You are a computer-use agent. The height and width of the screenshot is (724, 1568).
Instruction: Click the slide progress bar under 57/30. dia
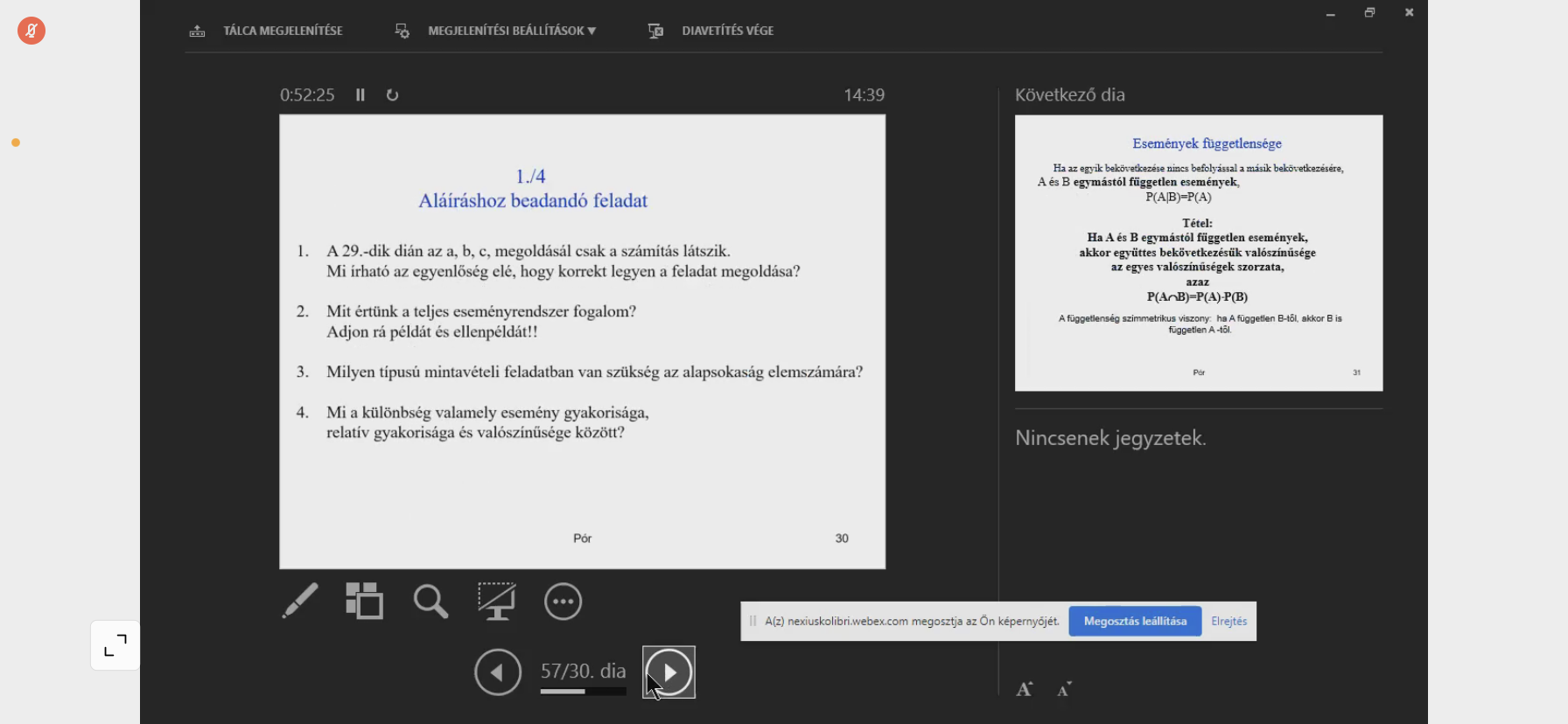tap(583, 692)
